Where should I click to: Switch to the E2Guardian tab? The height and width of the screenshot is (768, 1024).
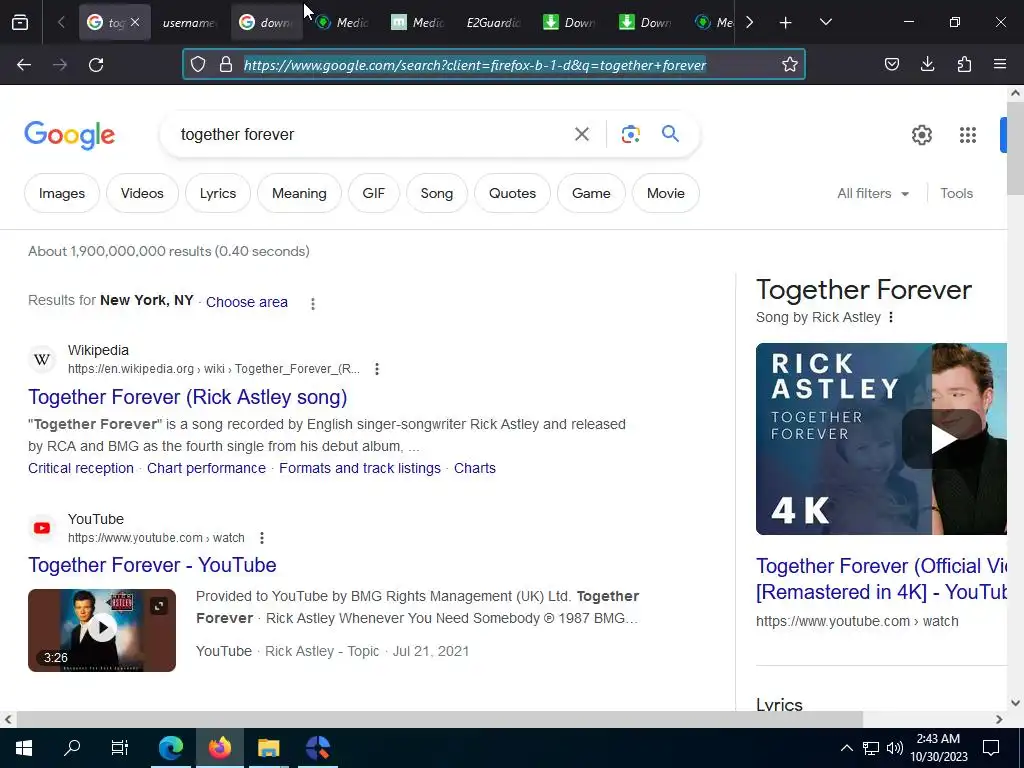pos(493,23)
